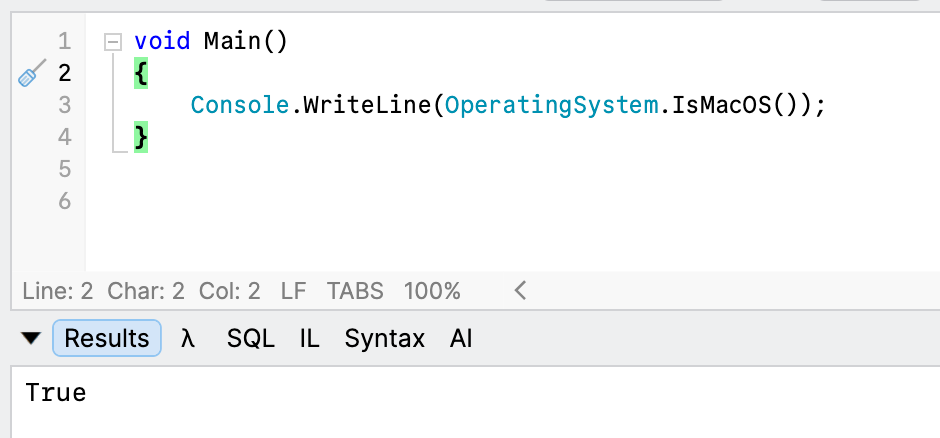Show the Syntax tab
This screenshot has height=438, width=940.
point(384,339)
